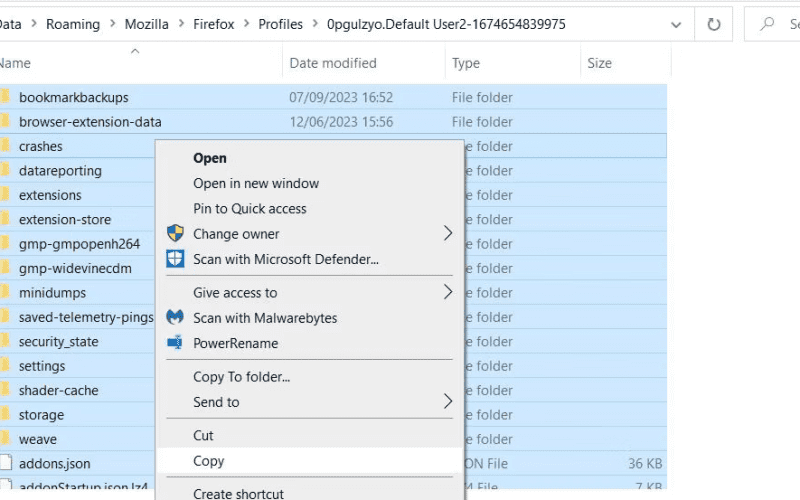The height and width of the screenshot is (500, 800).
Task: Select the bookmarkbackups folder
Action: pyautogui.click(x=73, y=97)
